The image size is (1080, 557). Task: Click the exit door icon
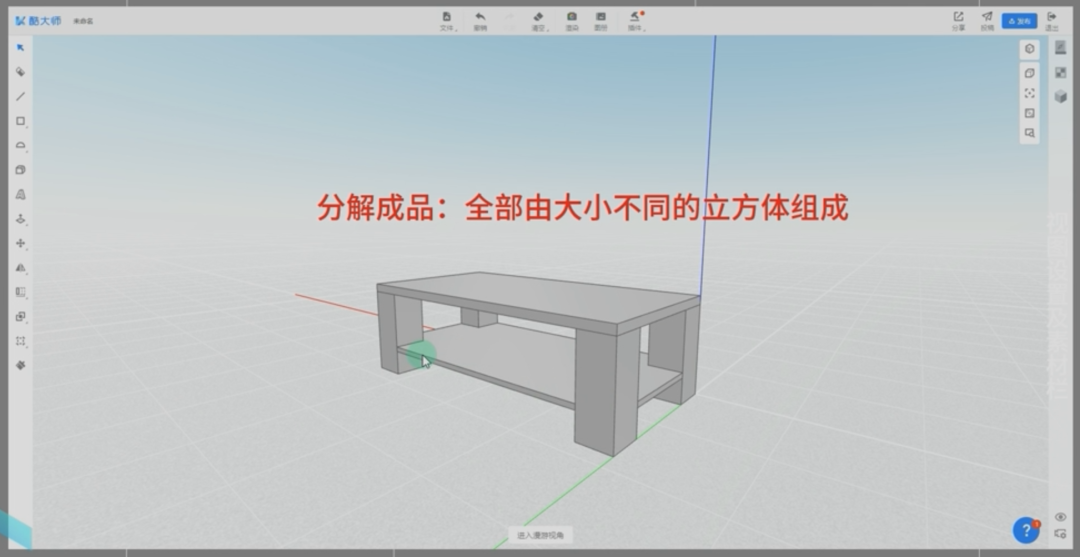pyautogui.click(x=1052, y=21)
